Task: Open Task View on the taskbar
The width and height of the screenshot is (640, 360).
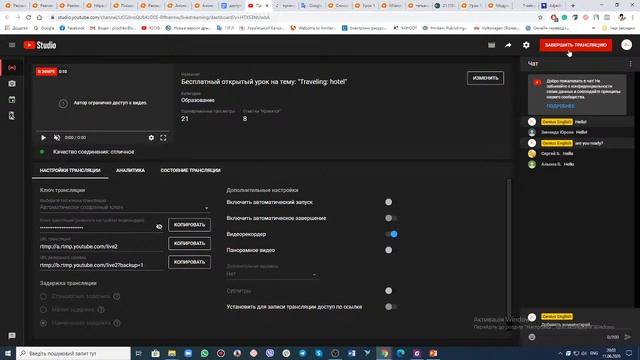Action: (138, 353)
